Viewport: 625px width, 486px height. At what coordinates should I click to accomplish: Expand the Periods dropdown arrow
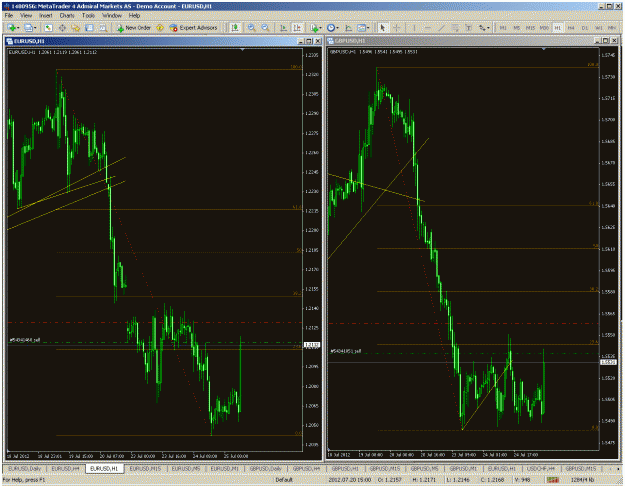point(337,28)
